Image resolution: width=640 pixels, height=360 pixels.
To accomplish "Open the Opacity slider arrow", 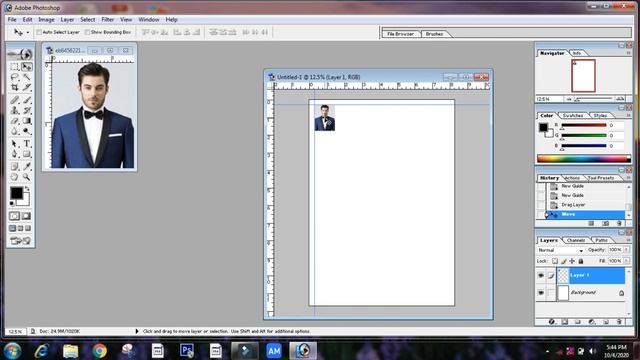I will tap(627, 249).
